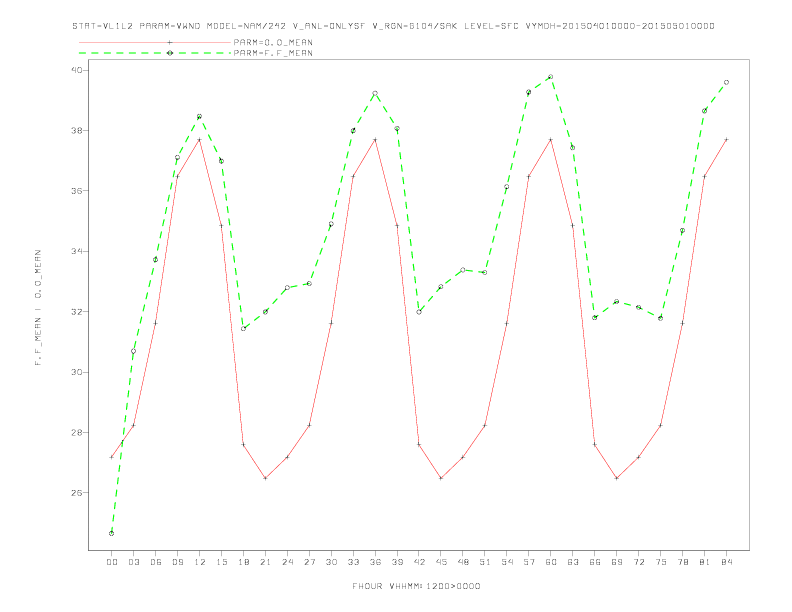Click the x-axis tick label 24
This screenshot has width=792, height=612.
point(287,562)
